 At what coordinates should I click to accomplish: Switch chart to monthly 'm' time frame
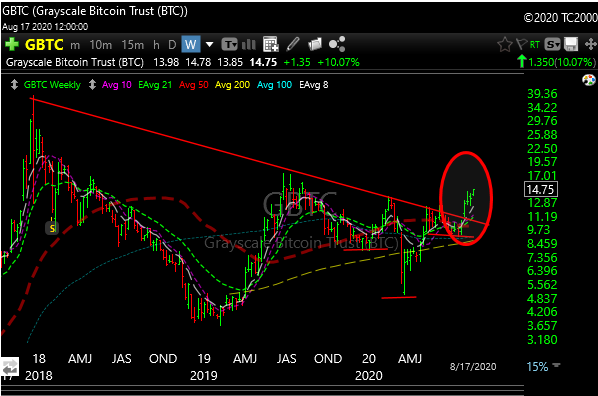coord(75,45)
